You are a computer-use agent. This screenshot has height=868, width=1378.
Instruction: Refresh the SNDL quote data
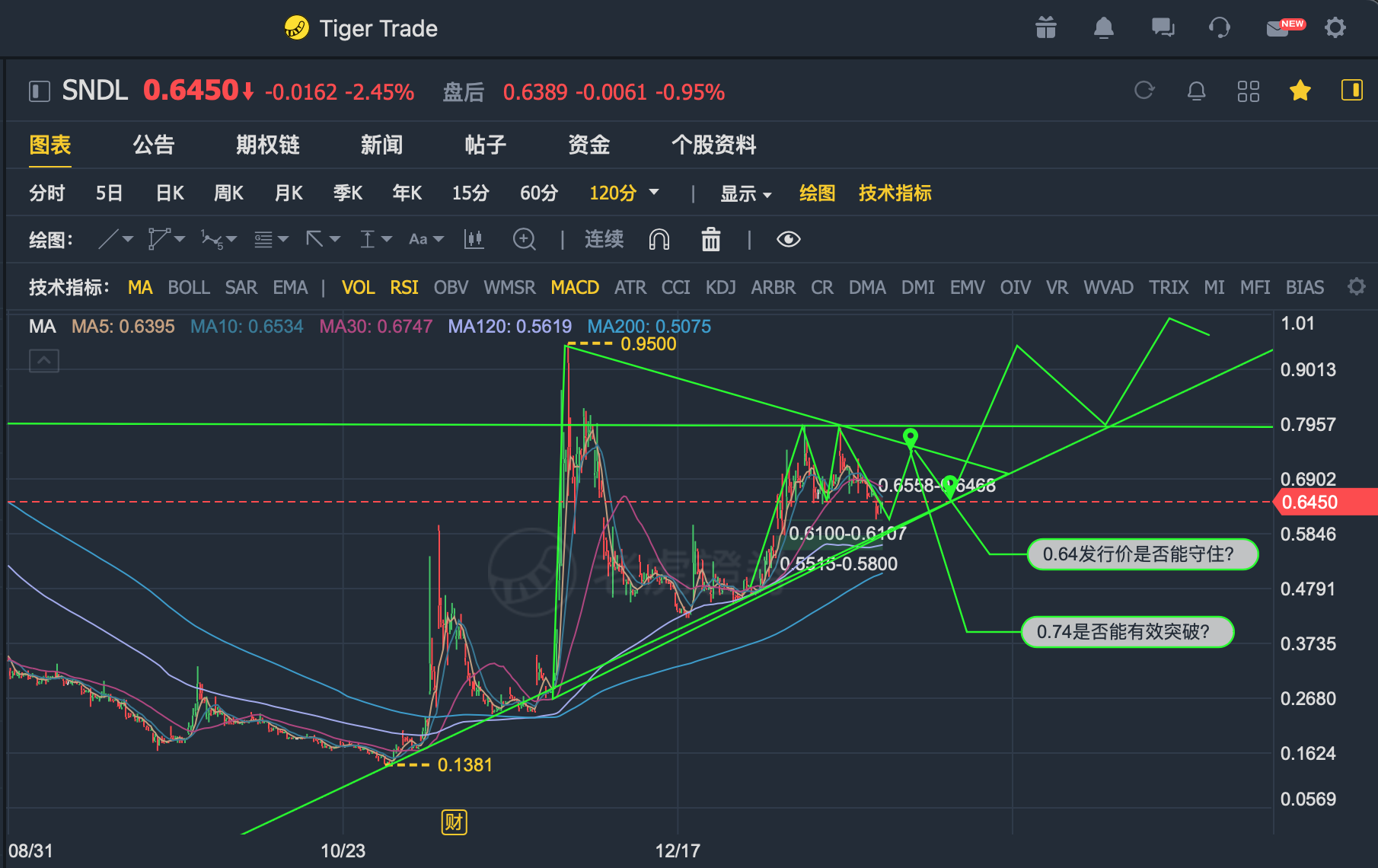[x=1144, y=91]
